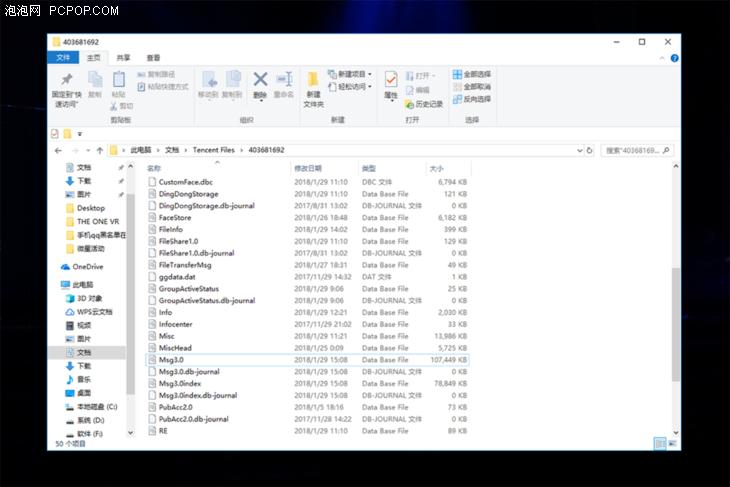Click the Rename (重命名) icon
This screenshot has height=487, width=730.
click(284, 79)
